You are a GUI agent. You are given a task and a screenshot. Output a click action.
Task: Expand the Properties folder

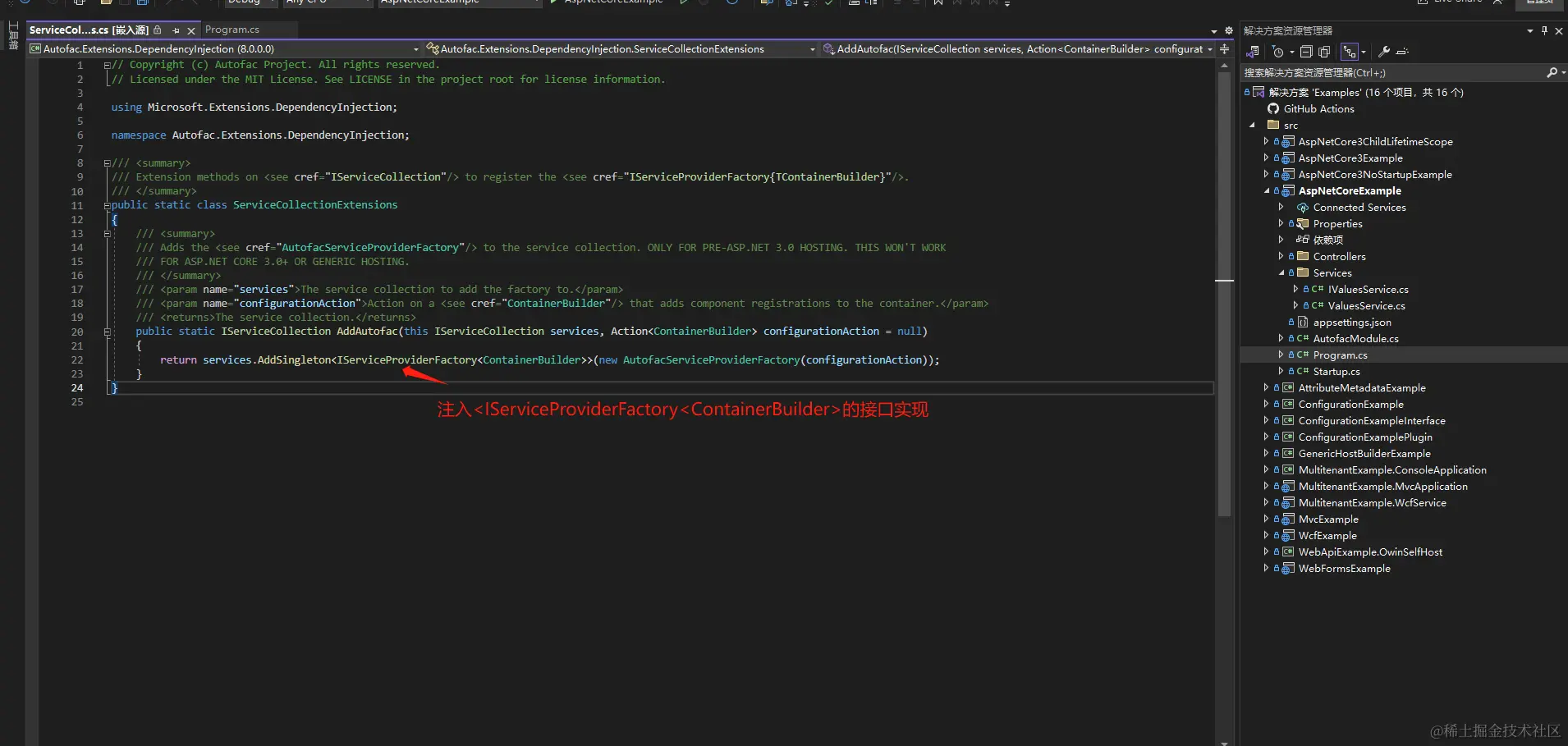[1281, 224]
